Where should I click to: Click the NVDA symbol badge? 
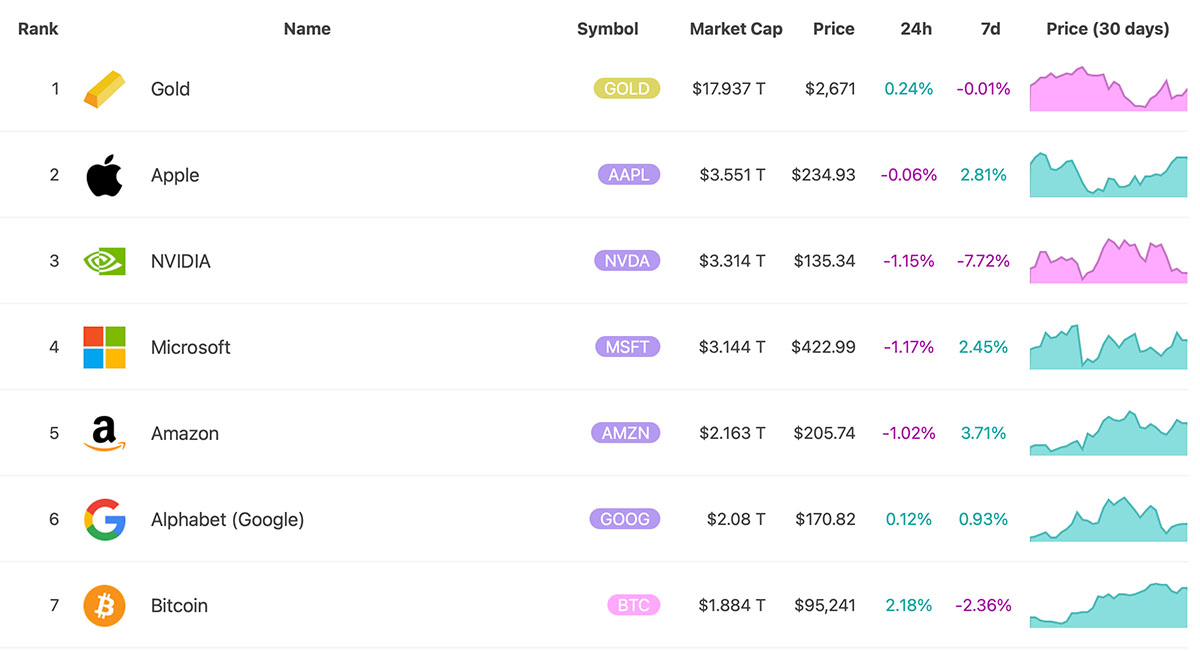[627, 261]
